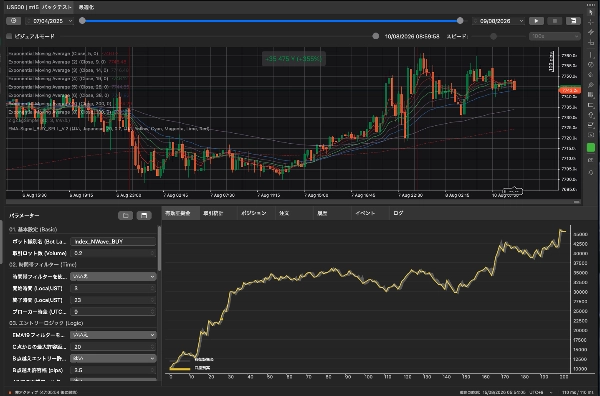600x396 pixels.
Task: Click the ボット識別名 field Index_NWave_BUY
Action: click(113, 241)
